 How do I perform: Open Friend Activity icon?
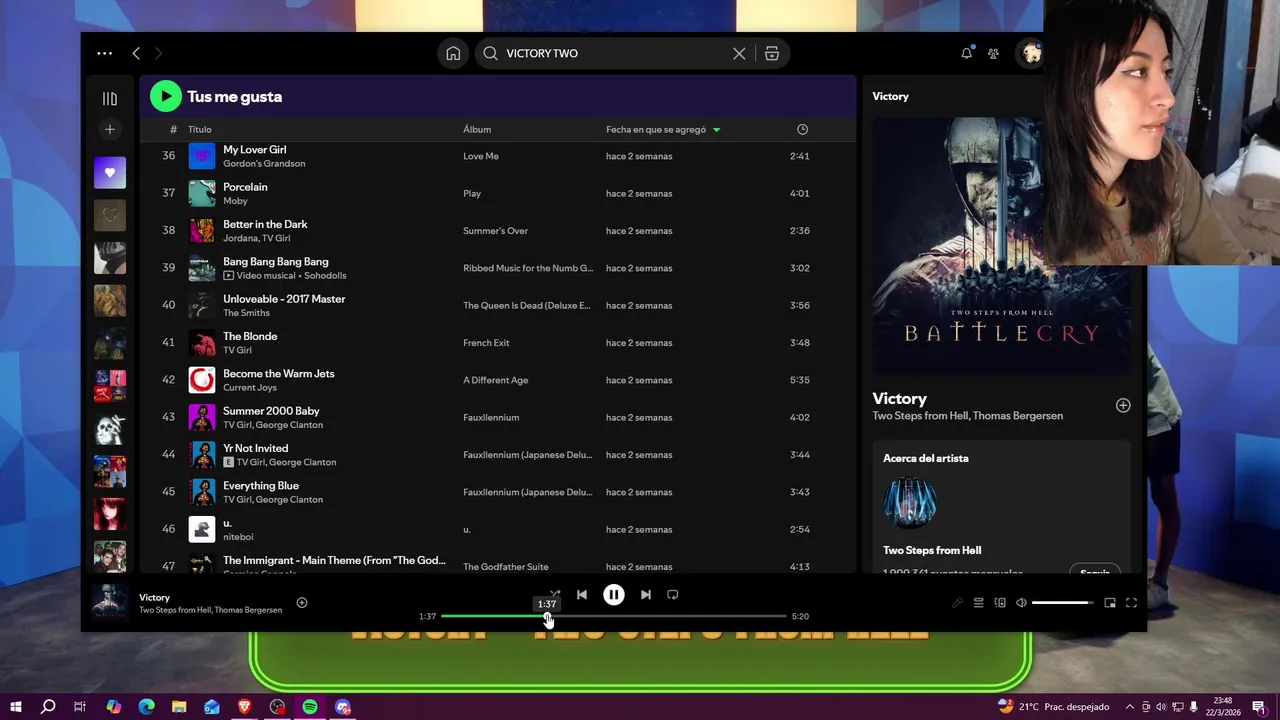point(993,53)
